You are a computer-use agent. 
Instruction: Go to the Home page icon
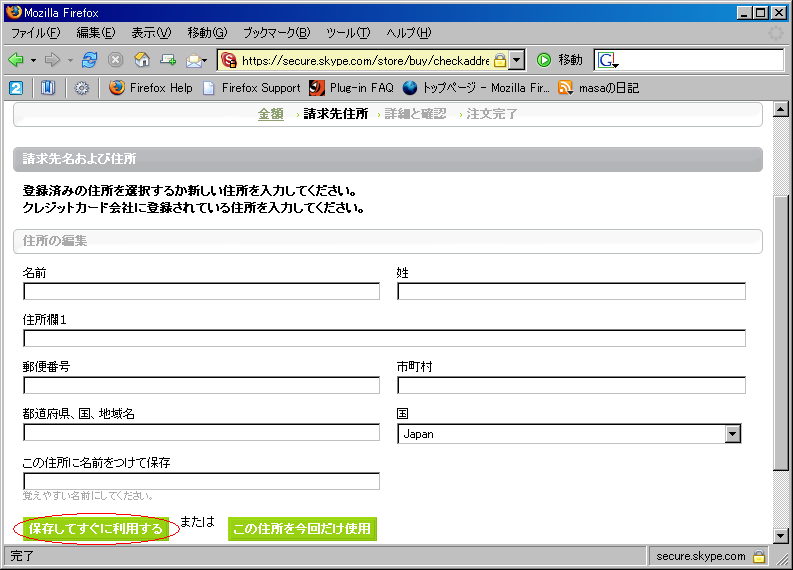pos(142,60)
